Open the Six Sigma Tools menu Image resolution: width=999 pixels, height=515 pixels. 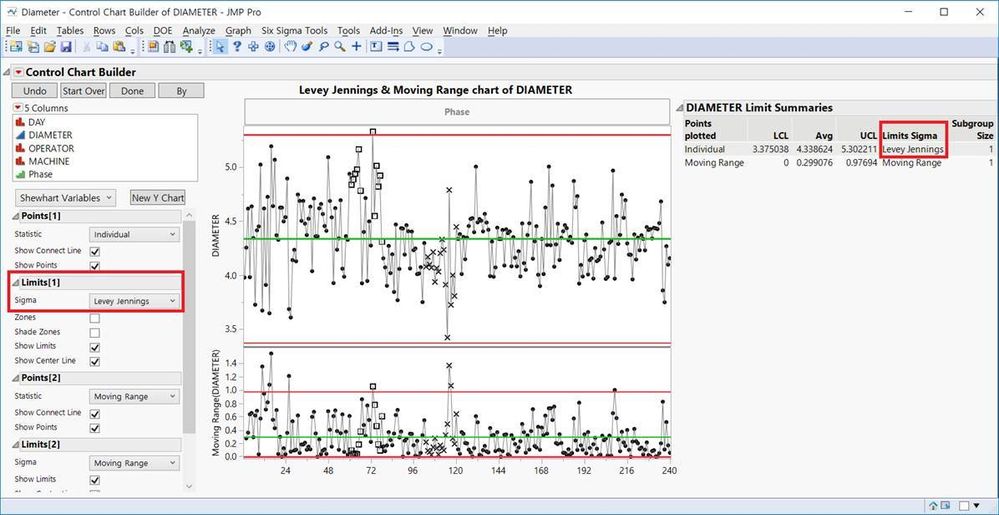294,31
